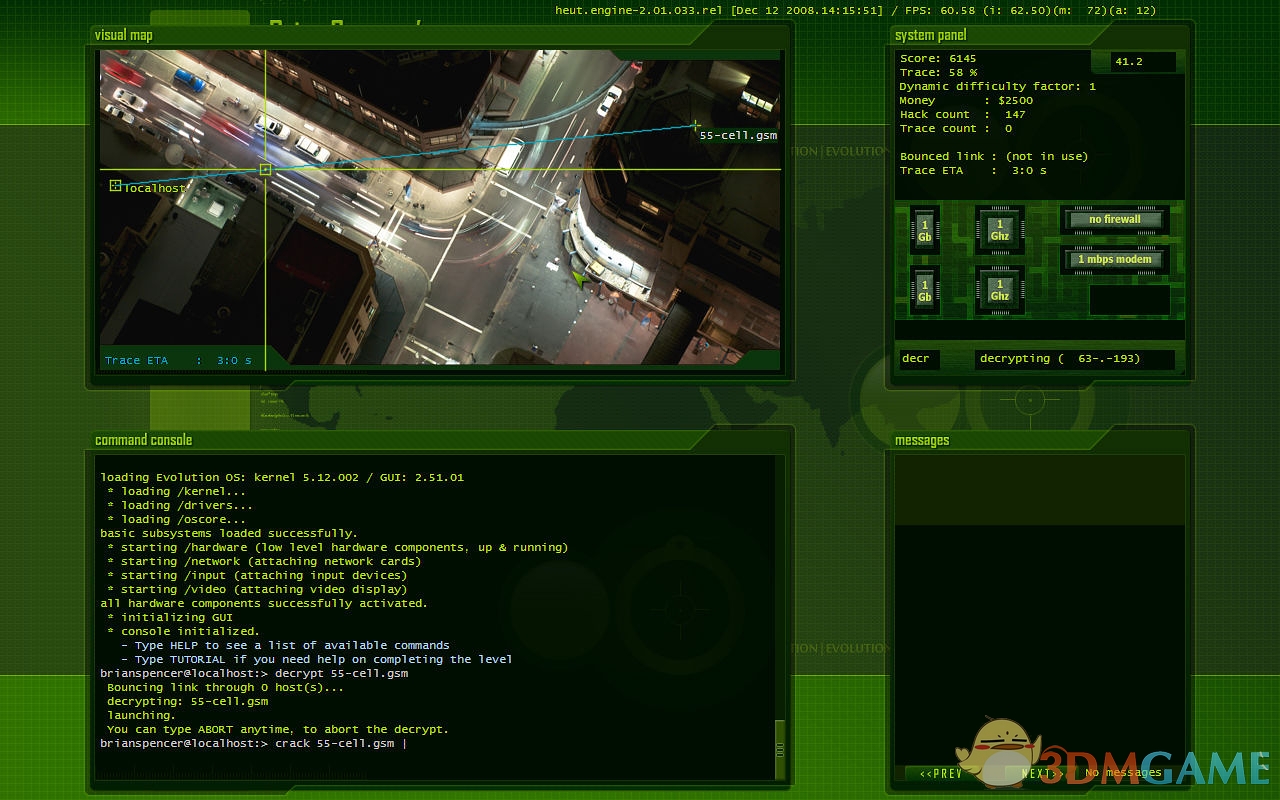The width and height of the screenshot is (1280, 800).
Task: Click the 41.2 timer box in system panel
Action: (1144, 62)
